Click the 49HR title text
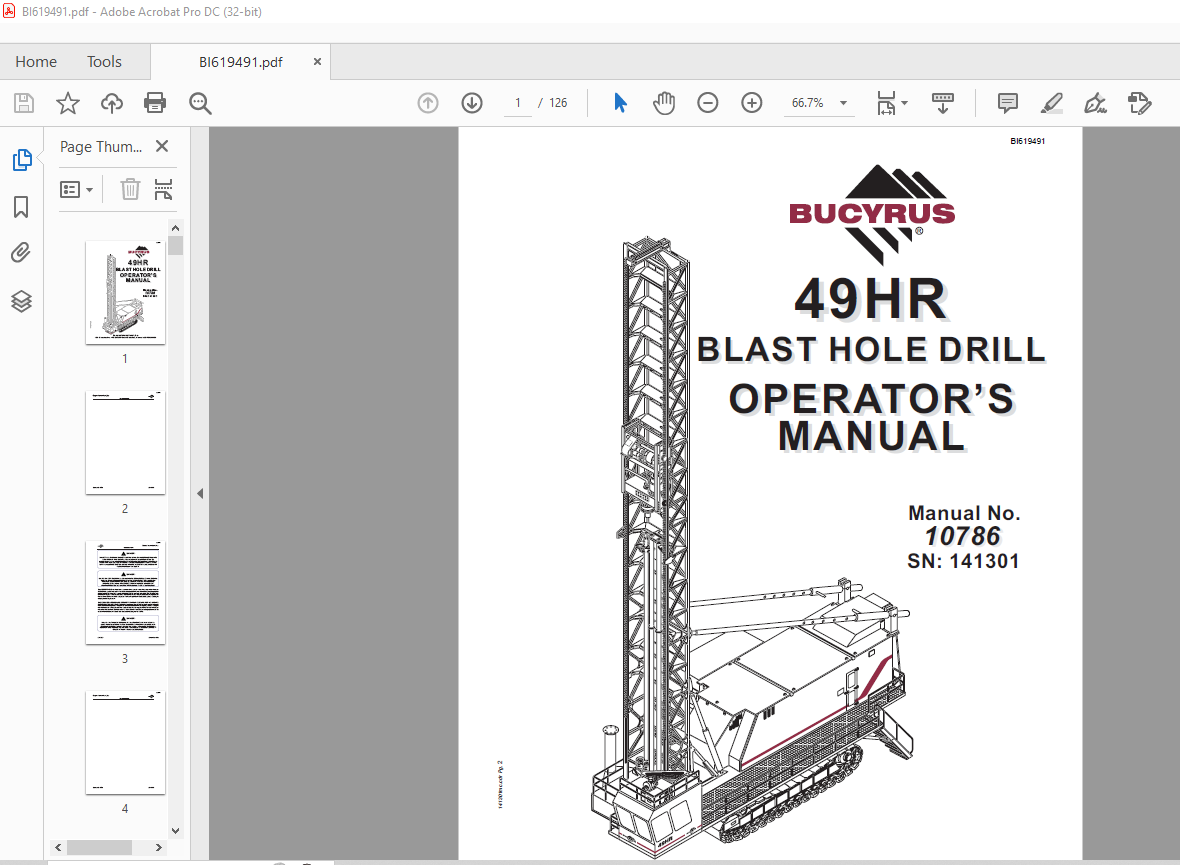This screenshot has width=1180, height=865. [871, 299]
